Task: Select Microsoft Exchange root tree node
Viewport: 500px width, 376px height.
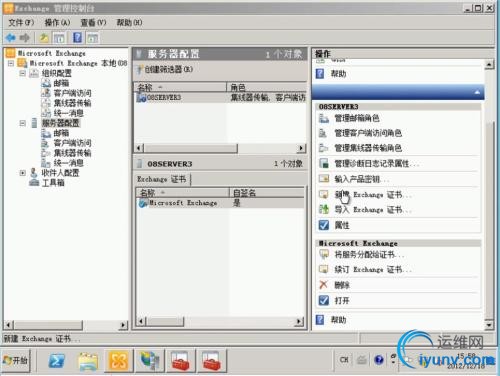Action: click(52, 53)
